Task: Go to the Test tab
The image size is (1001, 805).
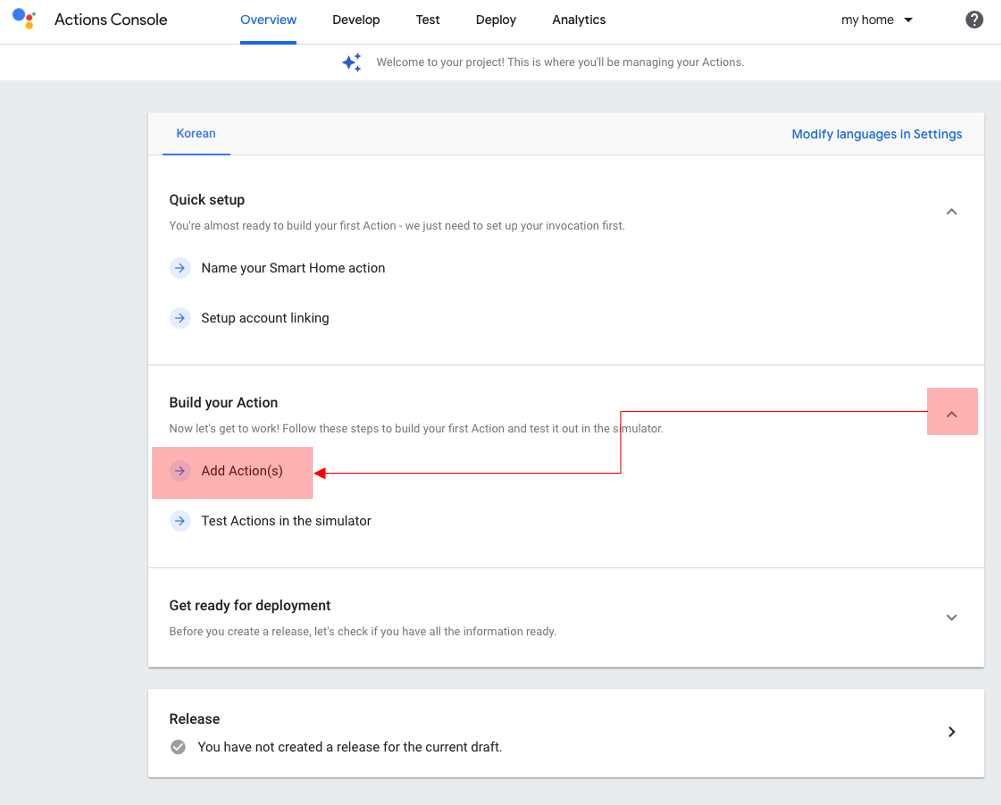Action: pyautogui.click(x=428, y=20)
